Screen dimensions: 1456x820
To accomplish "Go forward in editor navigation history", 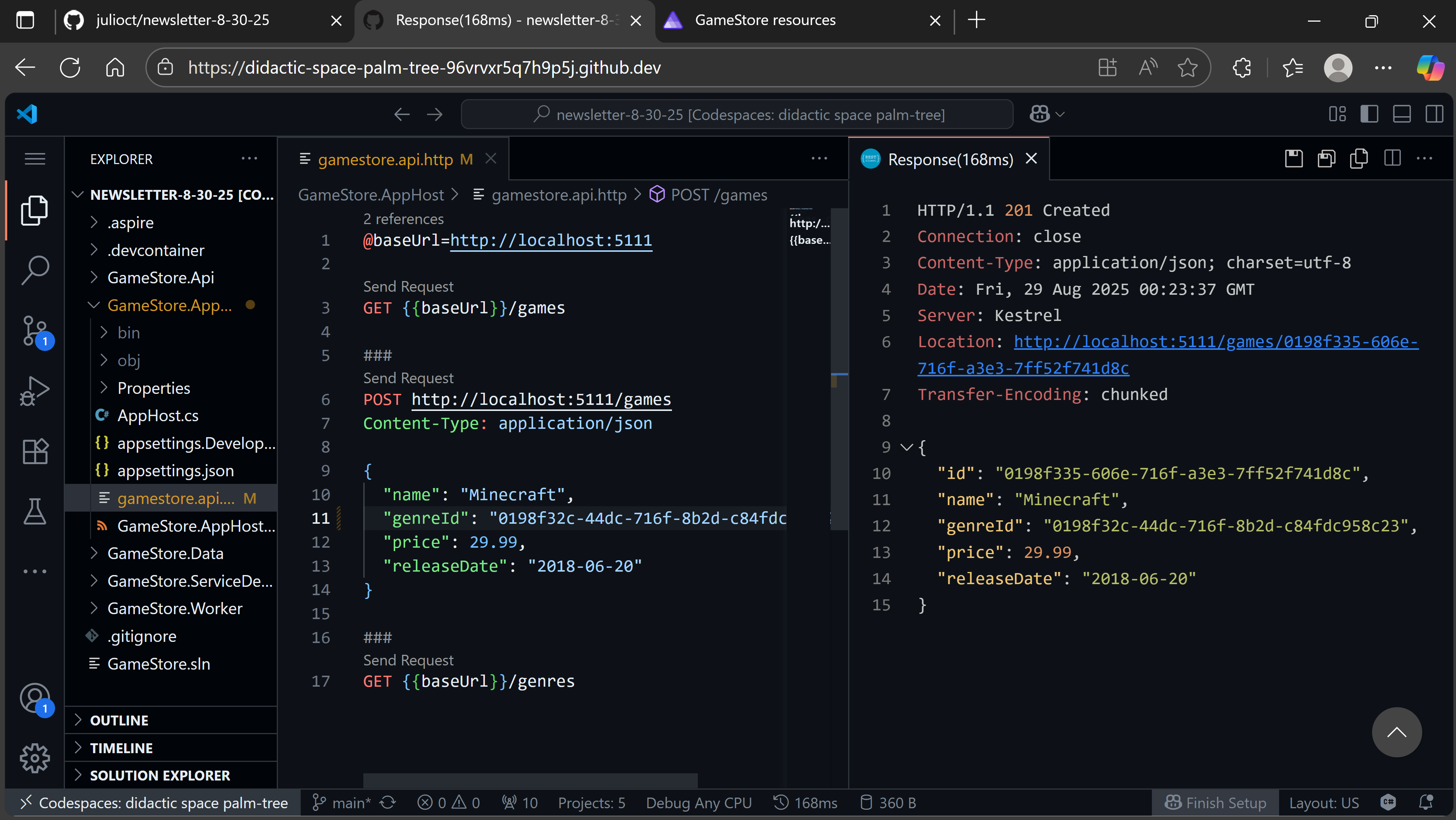I will pyautogui.click(x=435, y=115).
